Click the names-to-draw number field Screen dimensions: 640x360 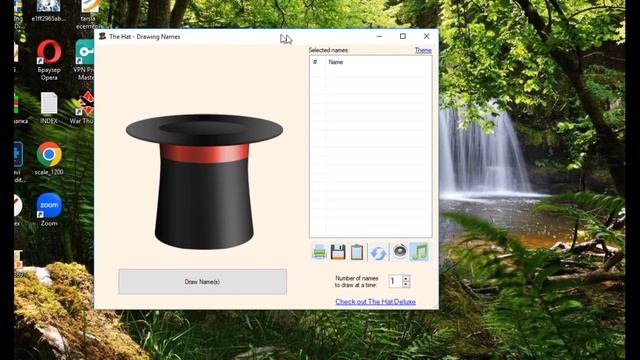coord(395,281)
